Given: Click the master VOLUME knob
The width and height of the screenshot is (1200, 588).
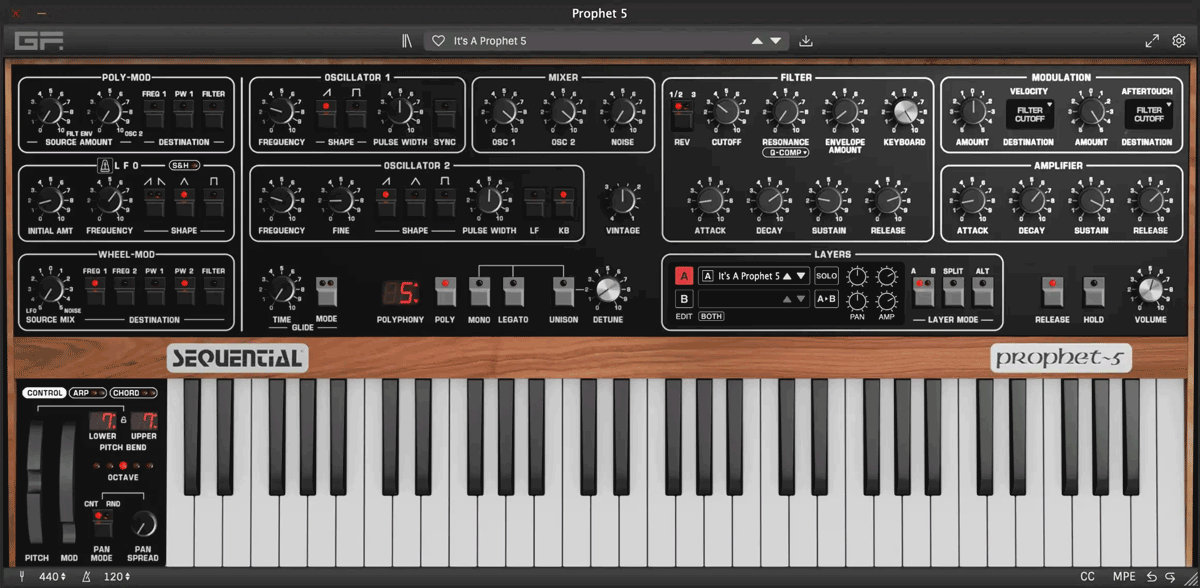Looking at the screenshot, I should (x=1151, y=290).
